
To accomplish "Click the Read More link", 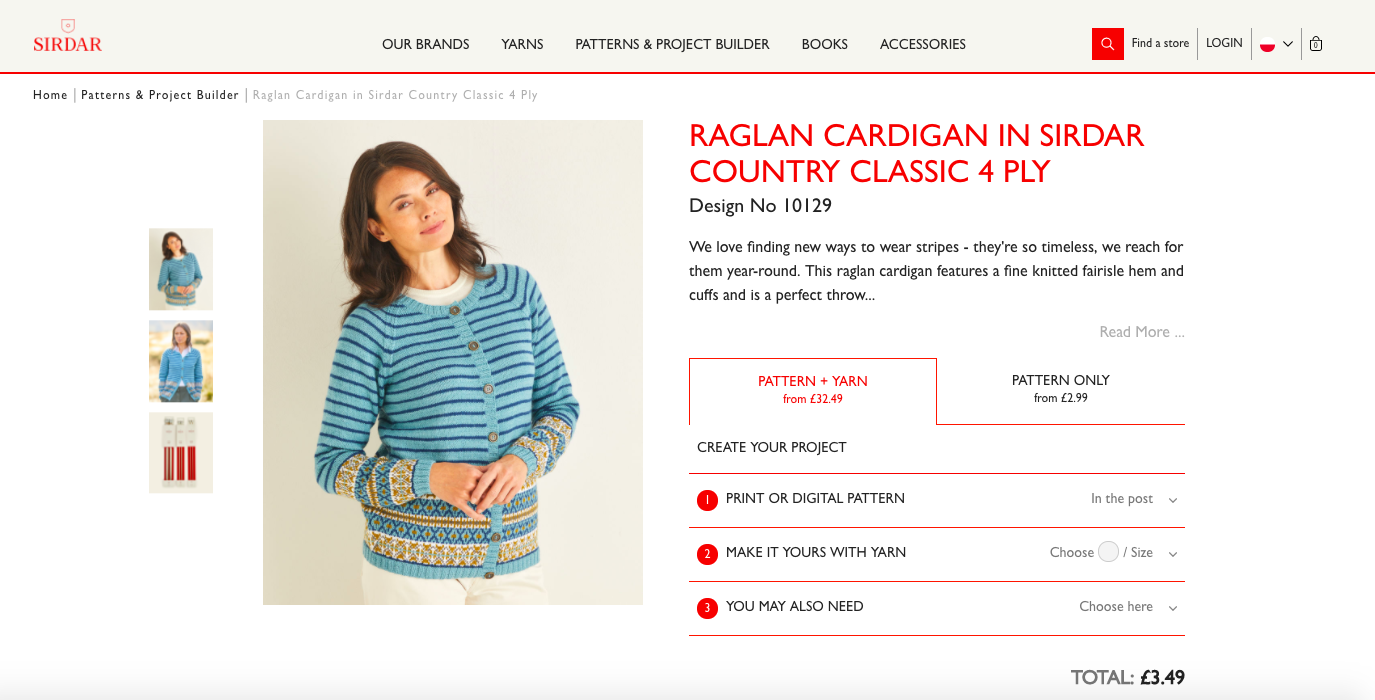I will (x=1142, y=332).
